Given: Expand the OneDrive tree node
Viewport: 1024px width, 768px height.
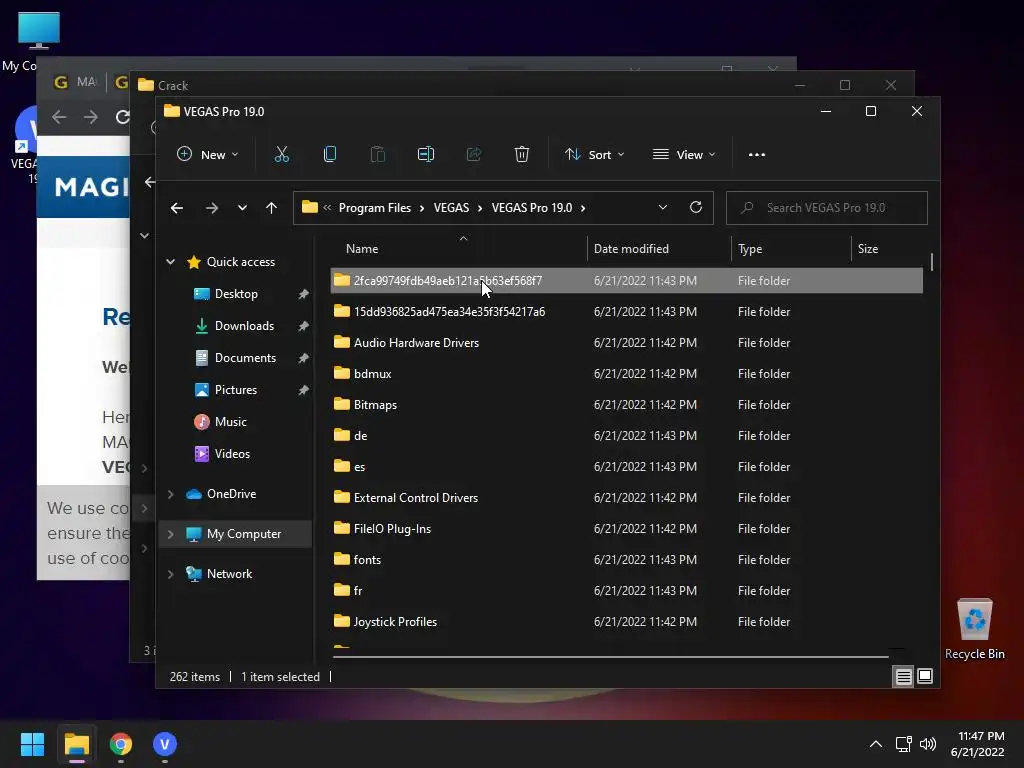Looking at the screenshot, I should pos(170,494).
